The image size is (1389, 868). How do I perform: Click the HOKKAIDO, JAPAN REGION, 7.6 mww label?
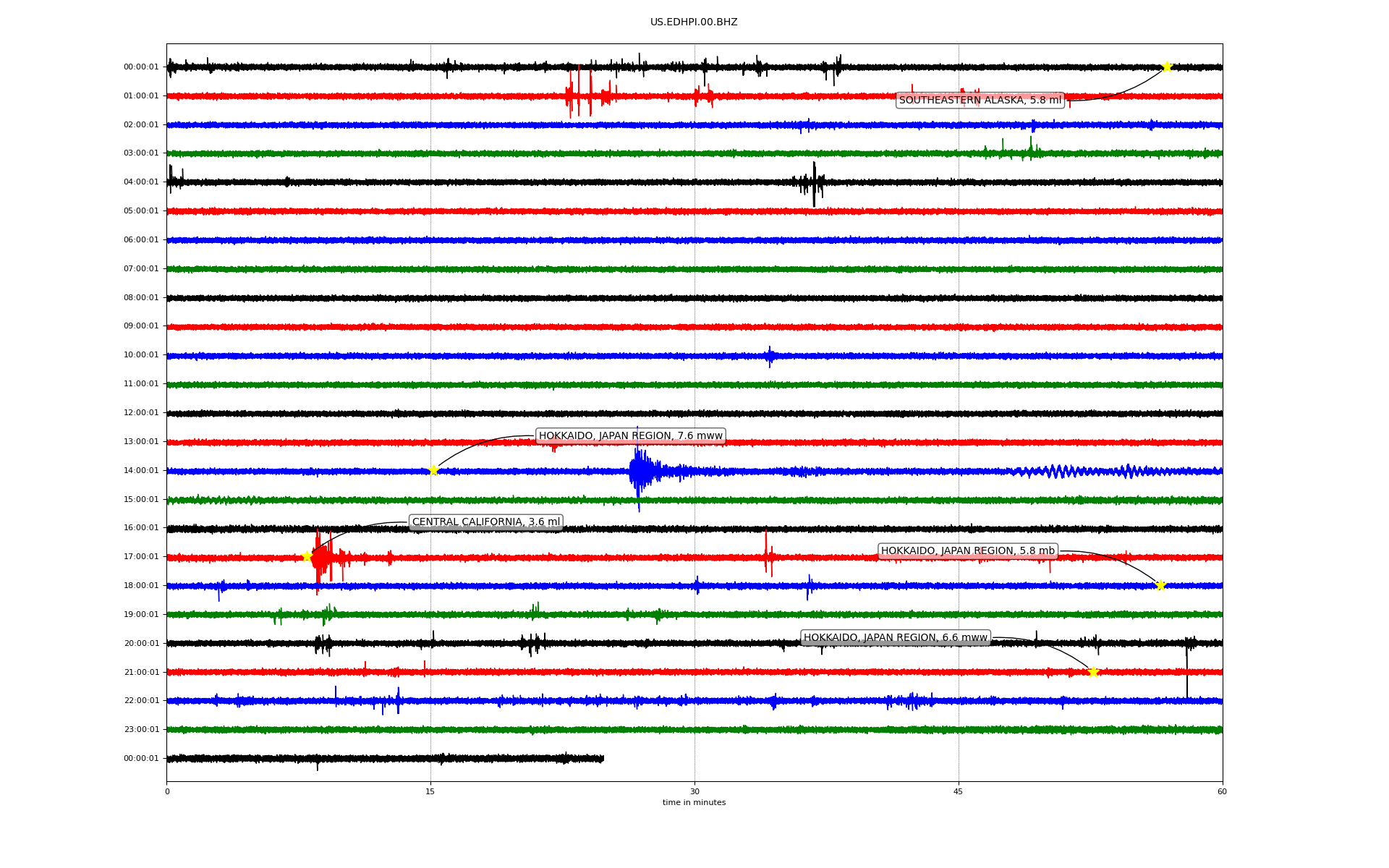click(630, 435)
